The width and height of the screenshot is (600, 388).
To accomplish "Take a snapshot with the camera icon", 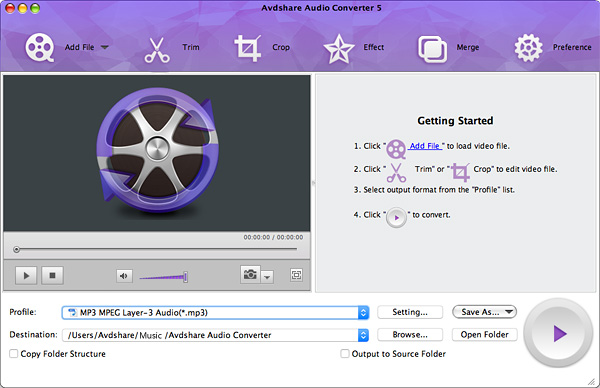I will [250, 275].
